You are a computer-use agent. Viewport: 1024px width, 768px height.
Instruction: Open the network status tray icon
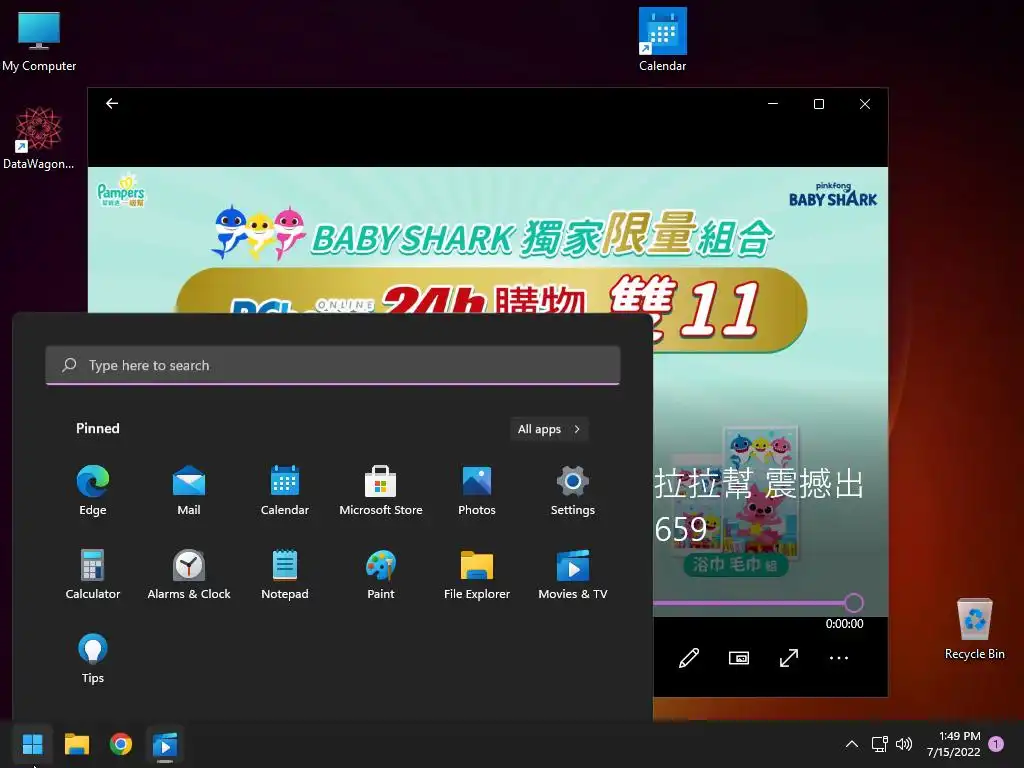tap(879, 744)
